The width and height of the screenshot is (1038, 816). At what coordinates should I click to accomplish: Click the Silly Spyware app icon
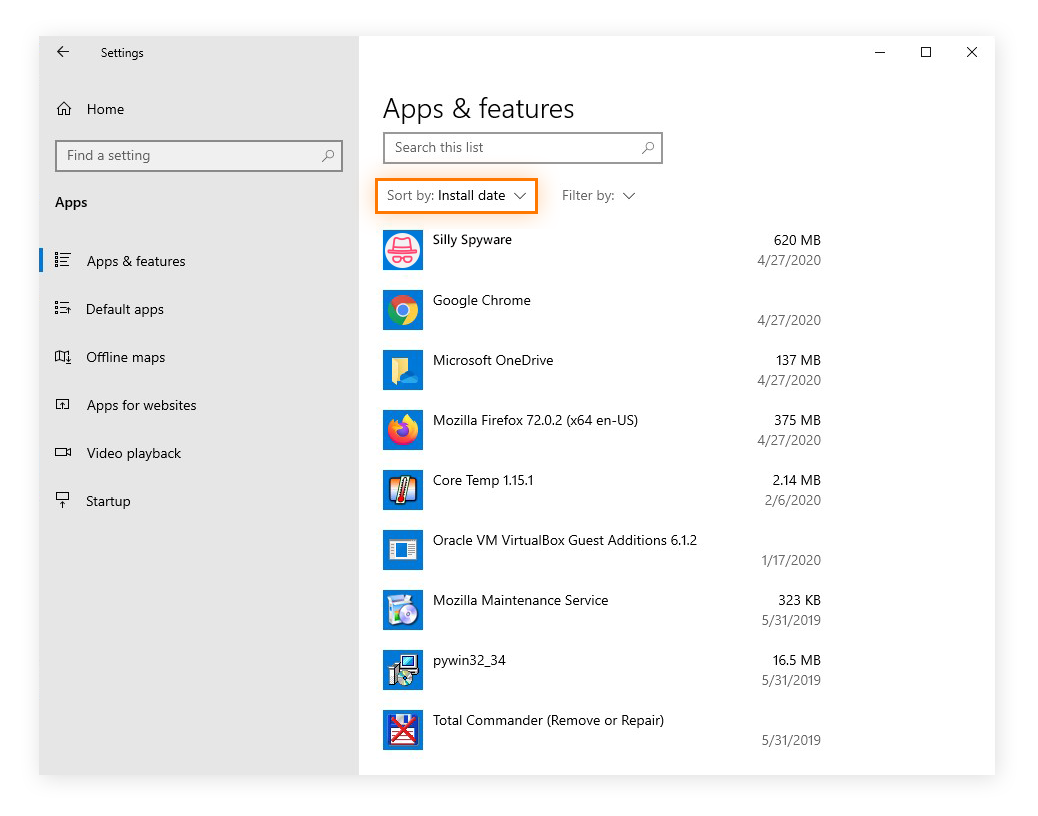click(x=402, y=249)
